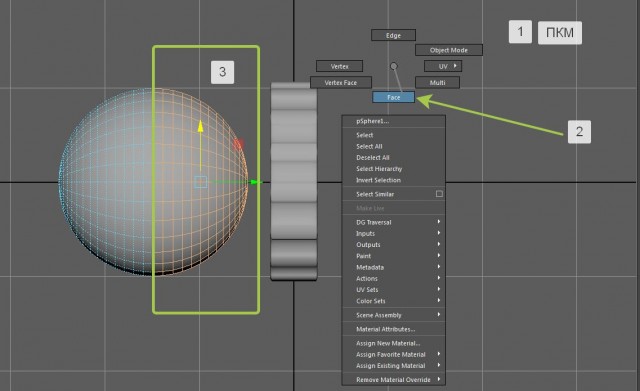Expand Actions submenu
The width and height of the screenshot is (640, 391).
393,278
